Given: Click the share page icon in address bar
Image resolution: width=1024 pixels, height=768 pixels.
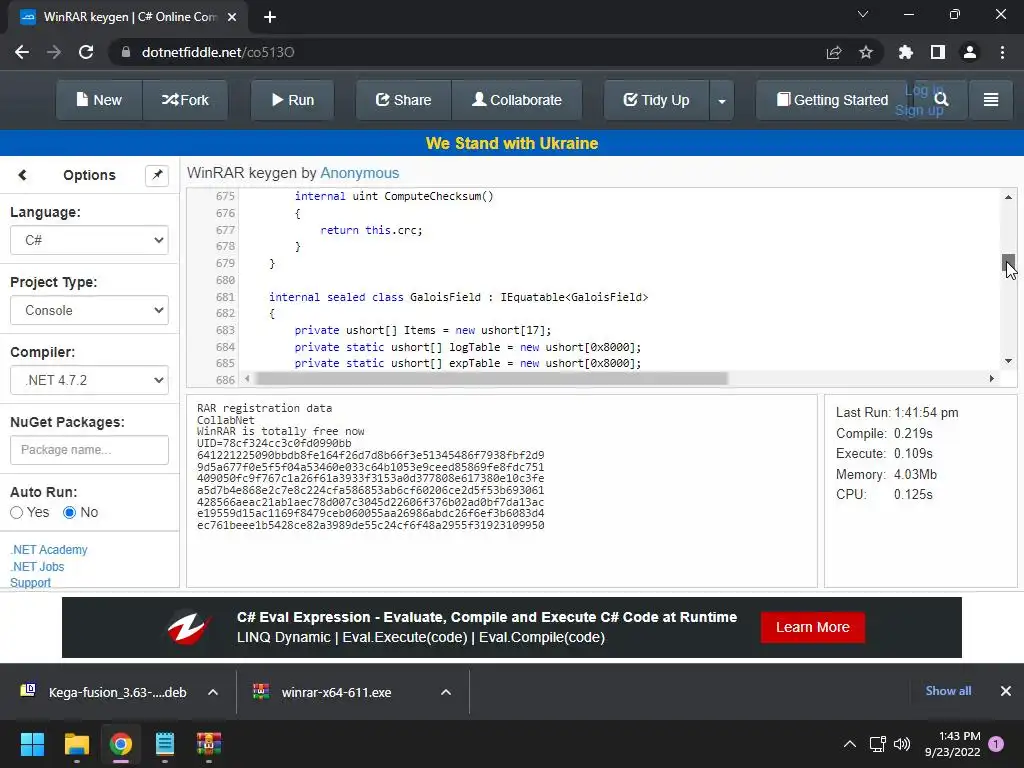Looking at the screenshot, I should [834, 52].
